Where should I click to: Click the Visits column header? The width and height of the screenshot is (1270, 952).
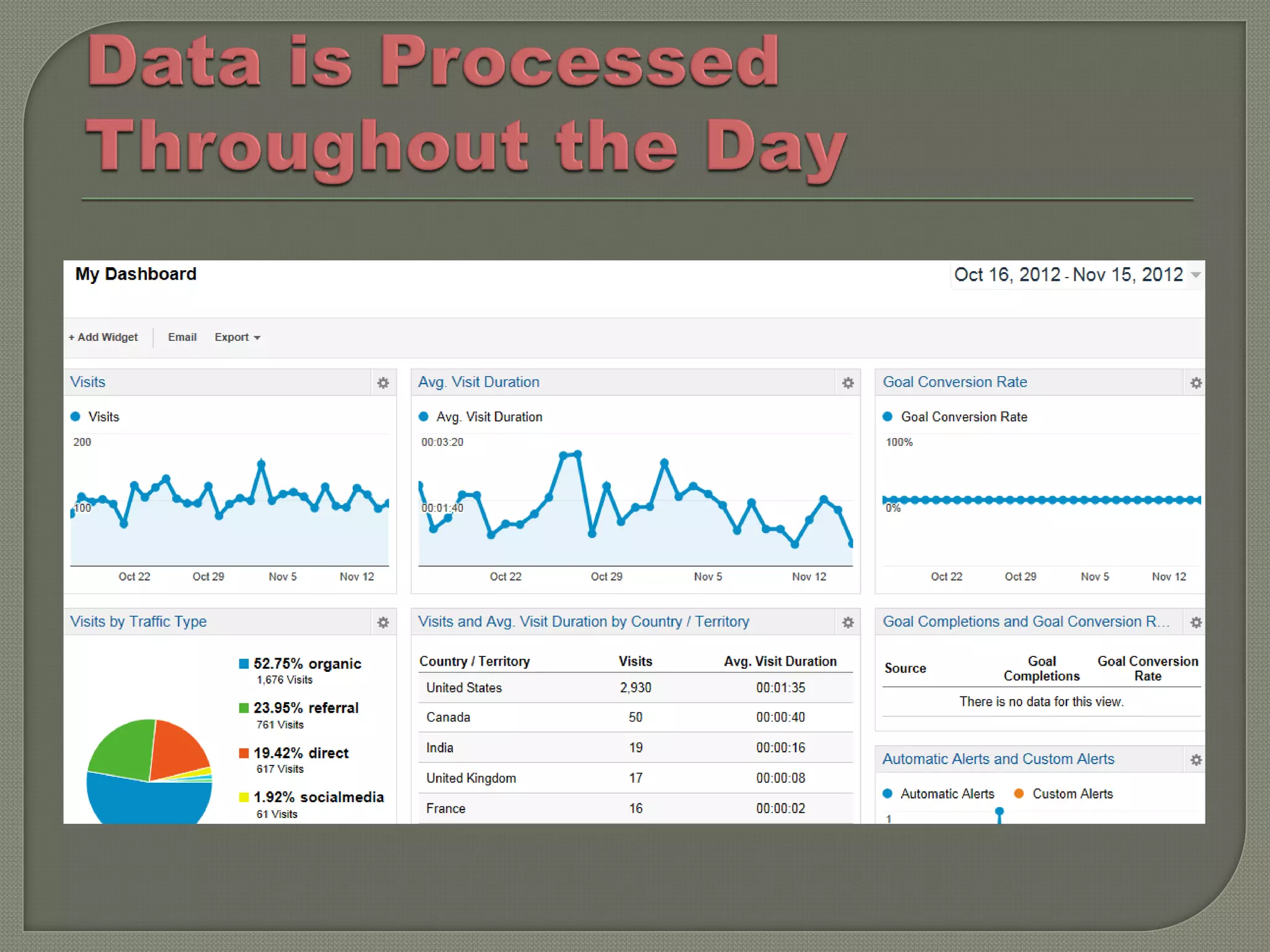point(635,661)
